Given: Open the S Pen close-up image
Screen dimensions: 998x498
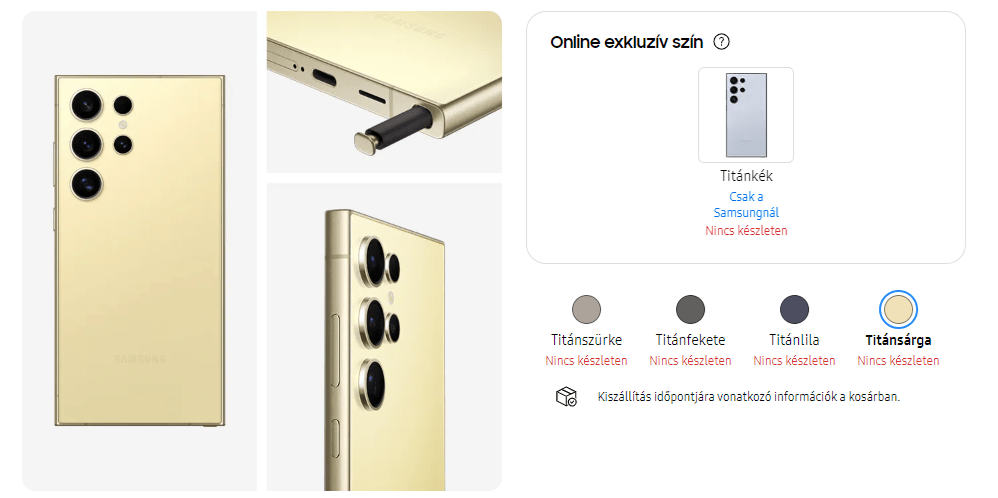Looking at the screenshot, I should click(384, 92).
